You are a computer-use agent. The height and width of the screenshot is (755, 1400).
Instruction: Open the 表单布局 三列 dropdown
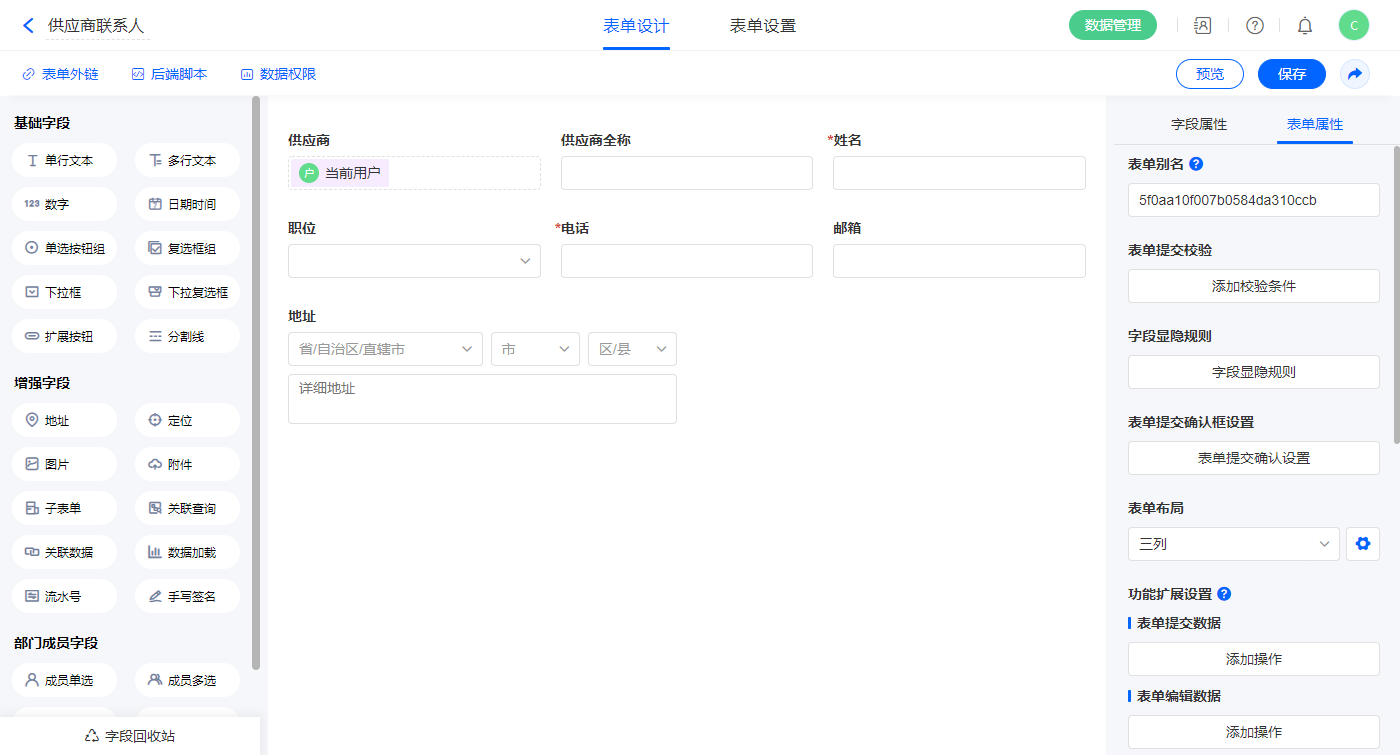(1233, 544)
